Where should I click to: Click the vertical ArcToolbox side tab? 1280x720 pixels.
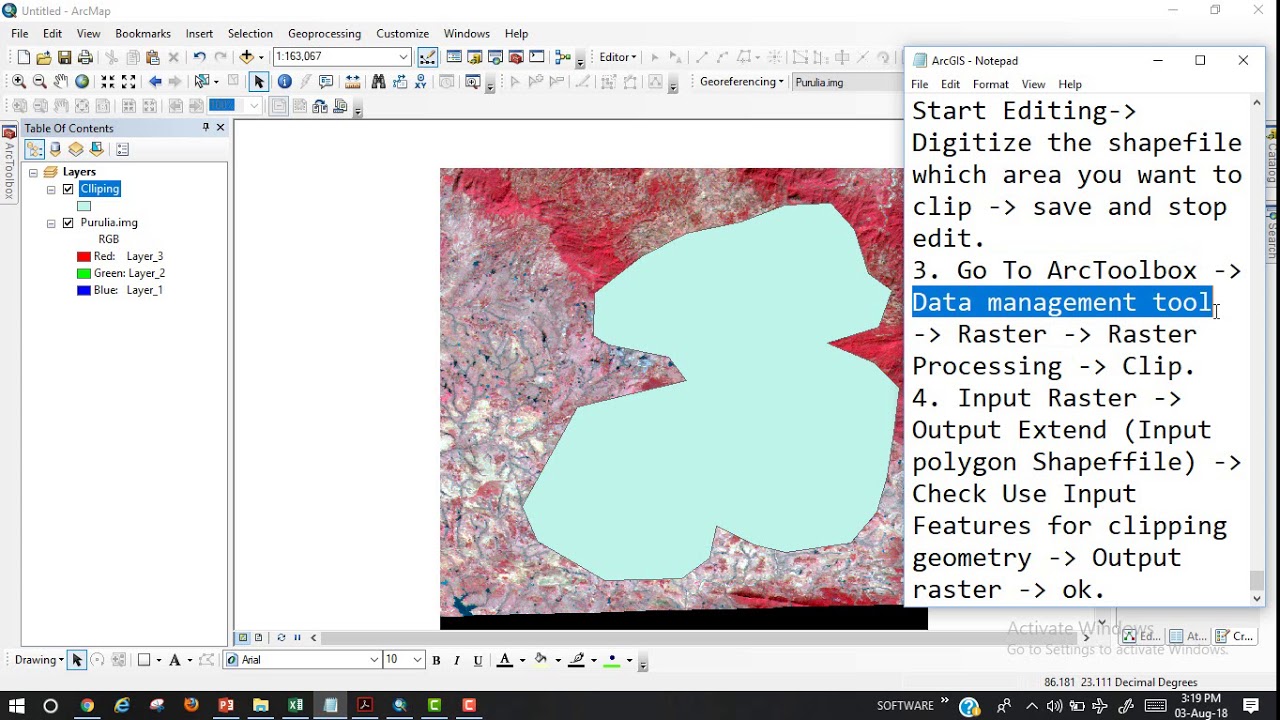tap(9, 162)
